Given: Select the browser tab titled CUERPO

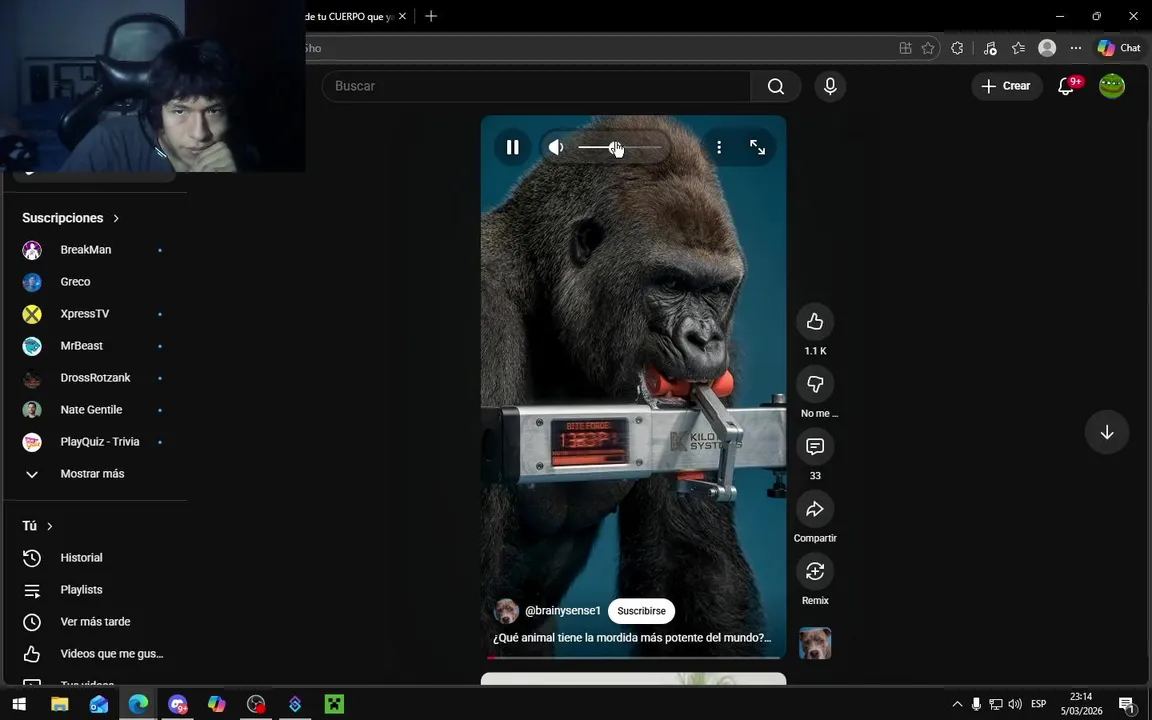Looking at the screenshot, I should (350, 16).
